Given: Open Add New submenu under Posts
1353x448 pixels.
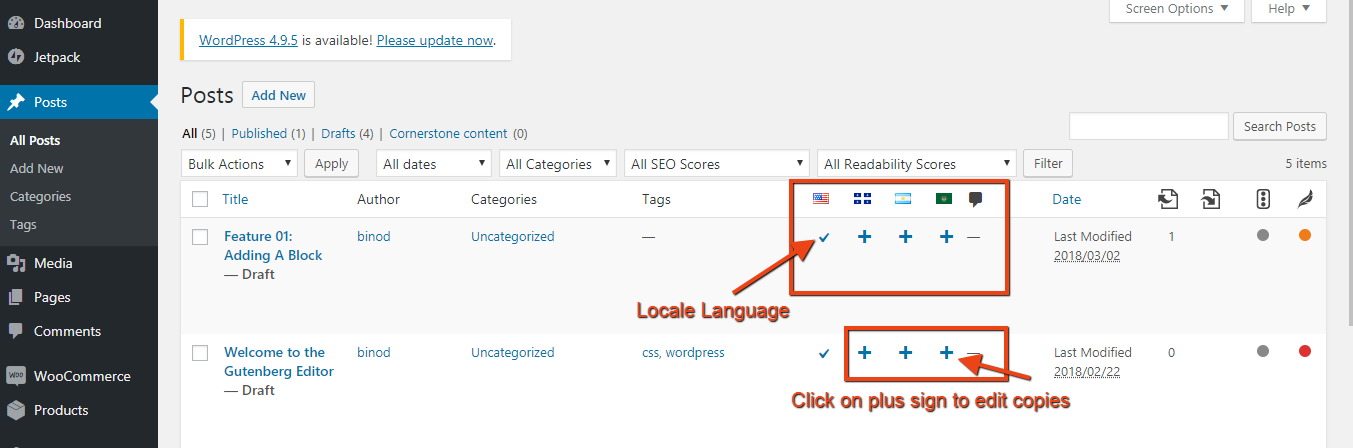Looking at the screenshot, I should pos(37,169).
